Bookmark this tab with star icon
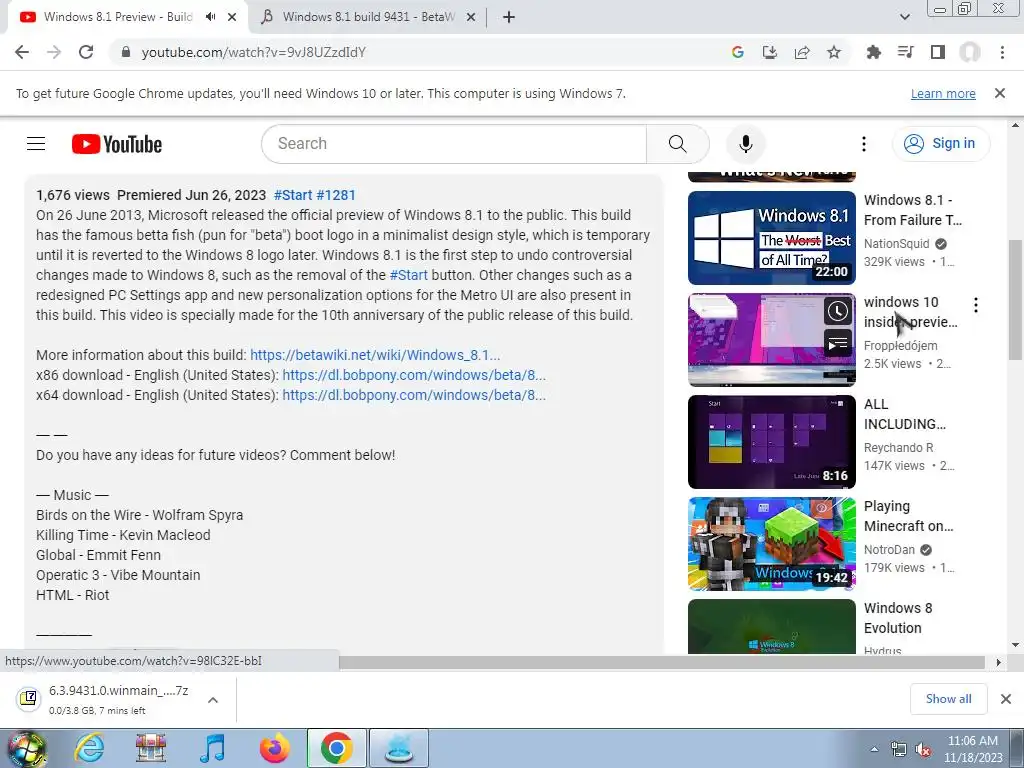This screenshot has width=1024, height=768. (834, 52)
